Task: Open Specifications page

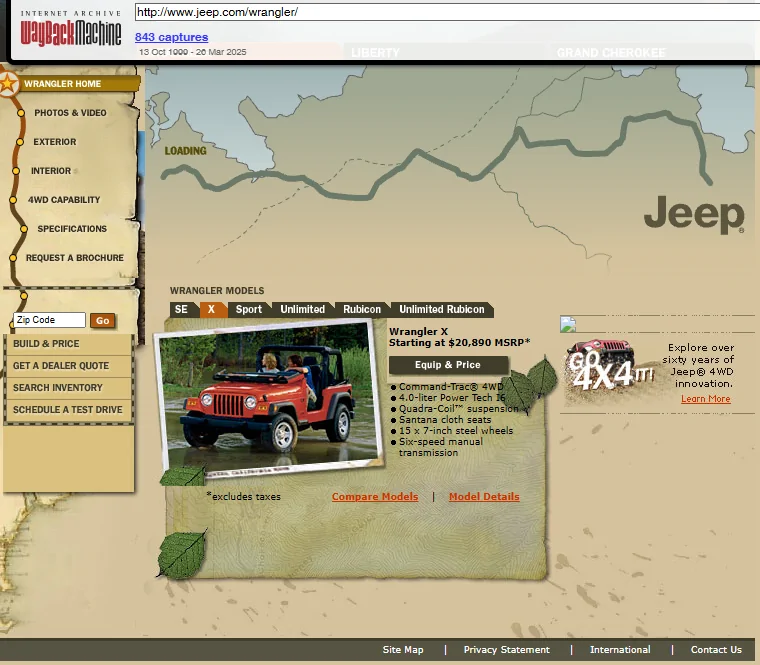Action: click(72, 229)
